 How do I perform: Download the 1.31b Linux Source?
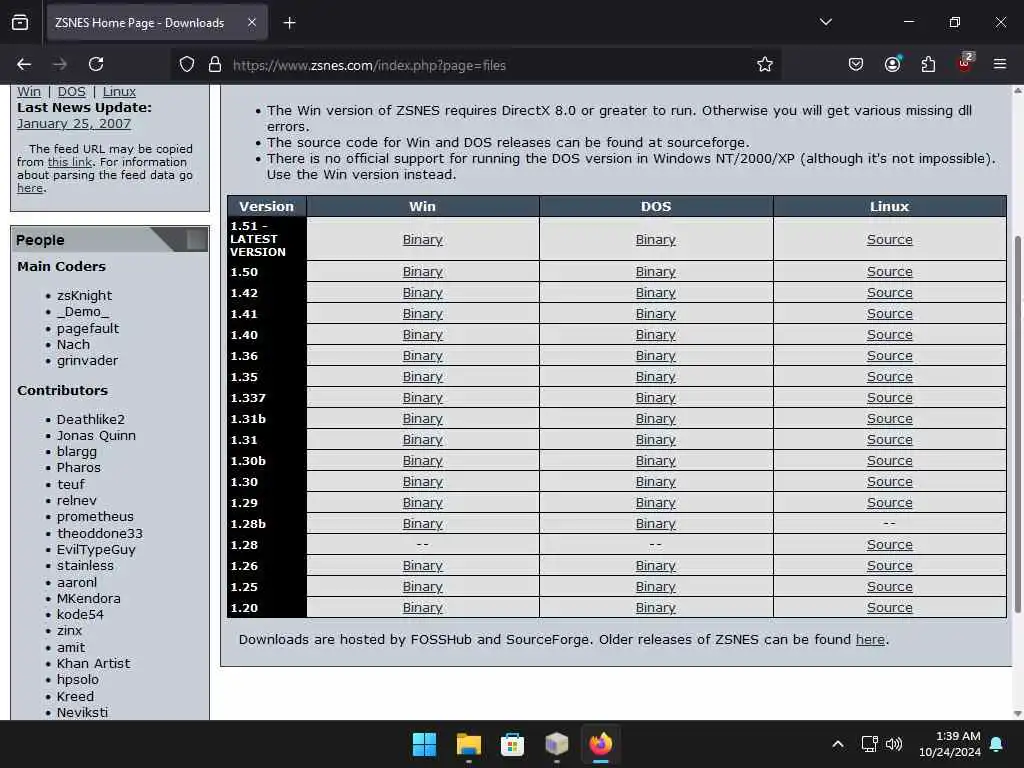click(889, 419)
